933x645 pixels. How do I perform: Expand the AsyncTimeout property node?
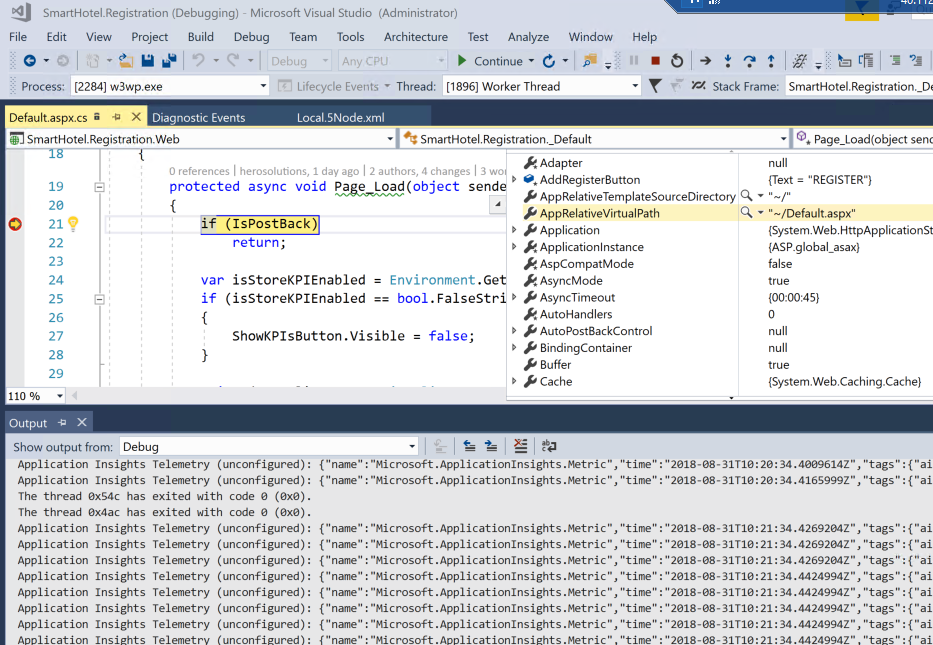click(x=515, y=297)
